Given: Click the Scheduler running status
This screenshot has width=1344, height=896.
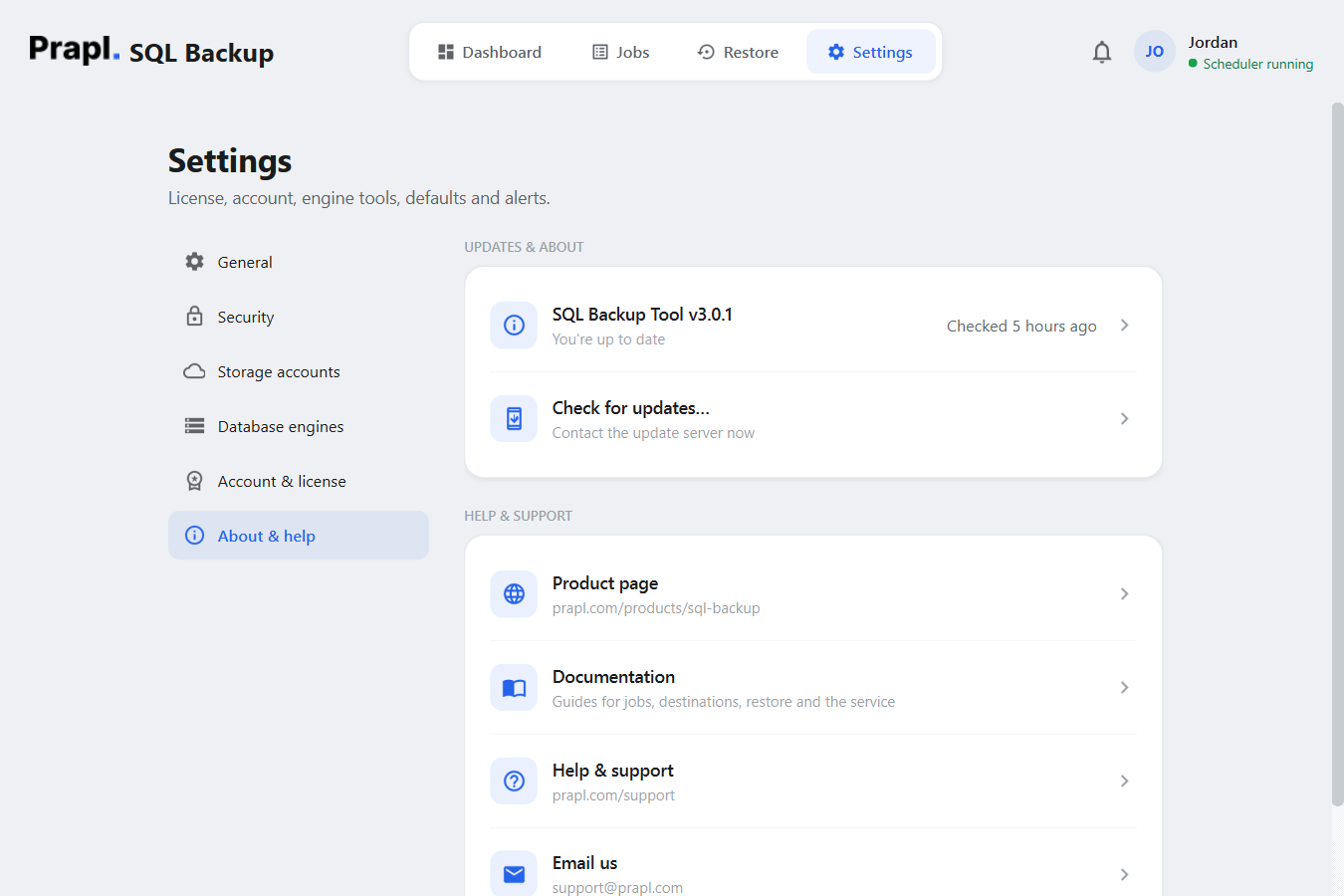Looking at the screenshot, I should pos(1250,64).
